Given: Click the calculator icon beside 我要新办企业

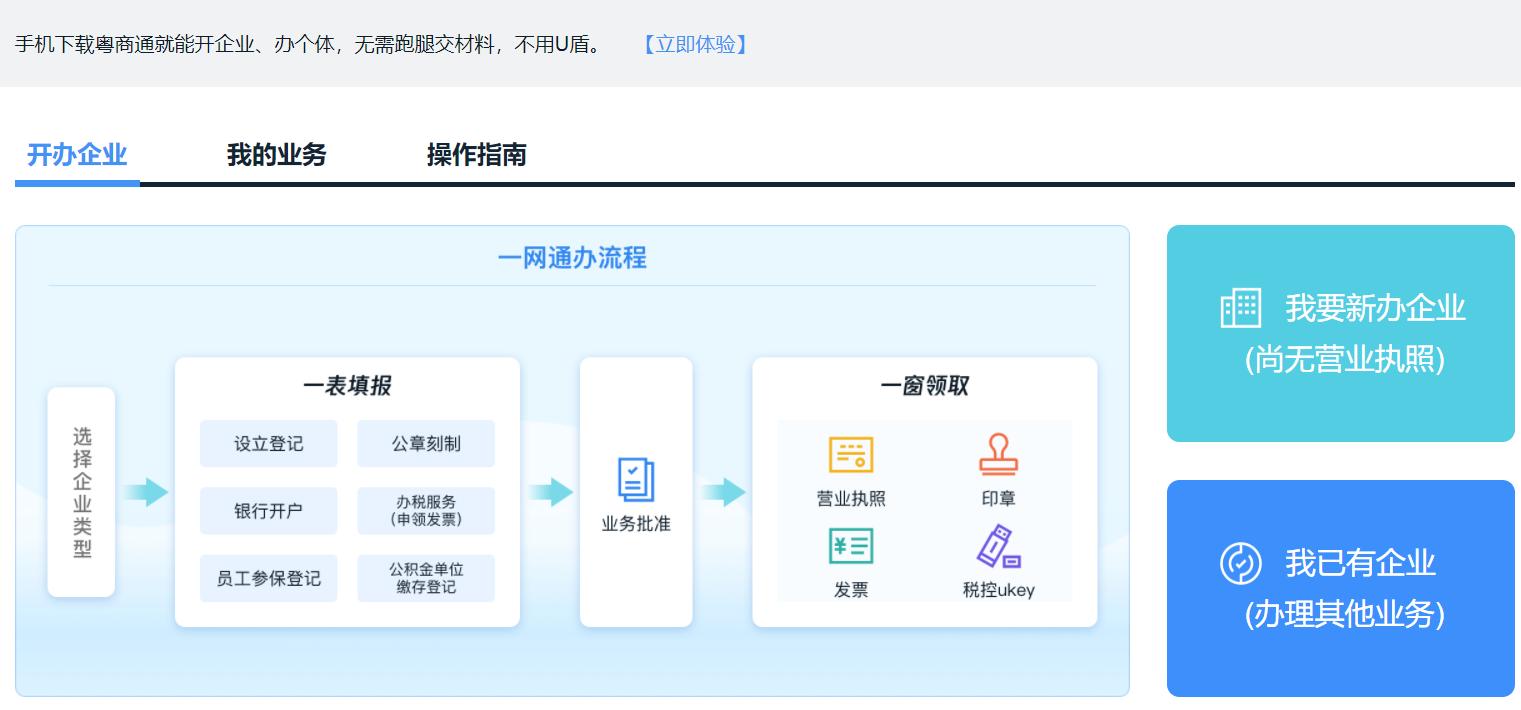Looking at the screenshot, I should (x=1241, y=308).
